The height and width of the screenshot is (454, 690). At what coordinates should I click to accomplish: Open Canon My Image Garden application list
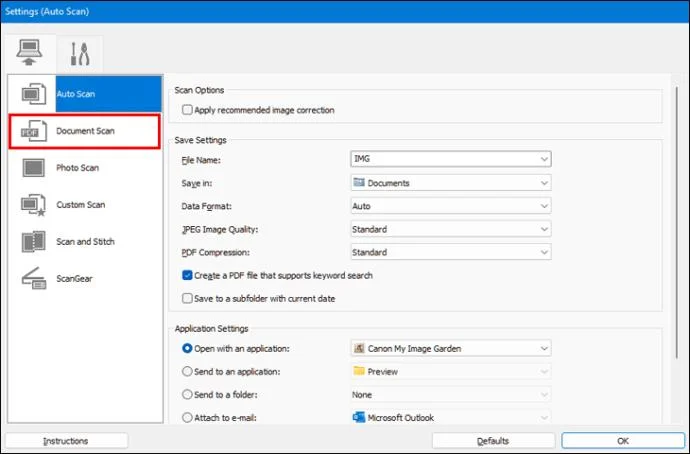click(x=451, y=348)
